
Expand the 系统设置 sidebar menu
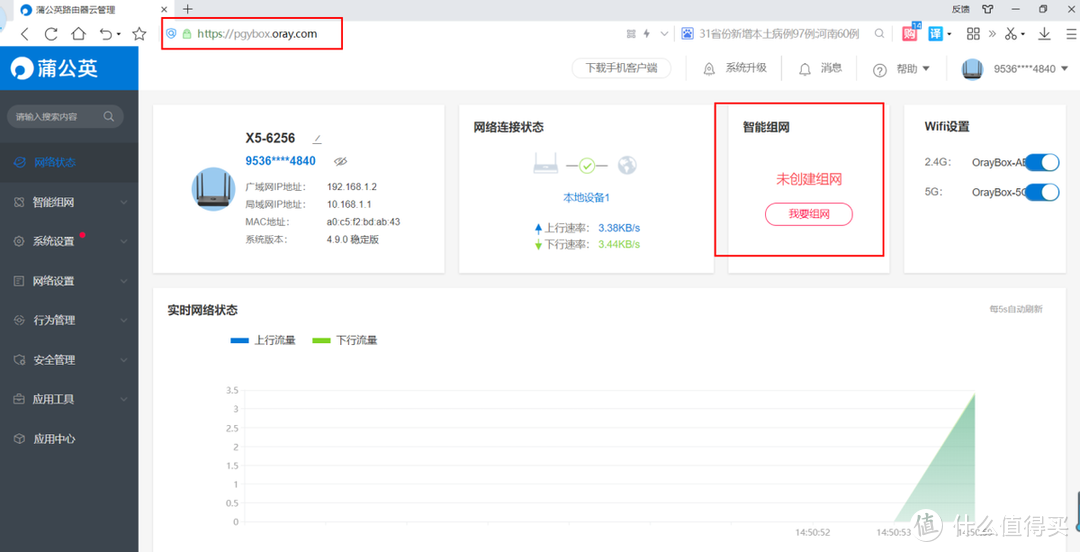pyautogui.click(x=69, y=241)
